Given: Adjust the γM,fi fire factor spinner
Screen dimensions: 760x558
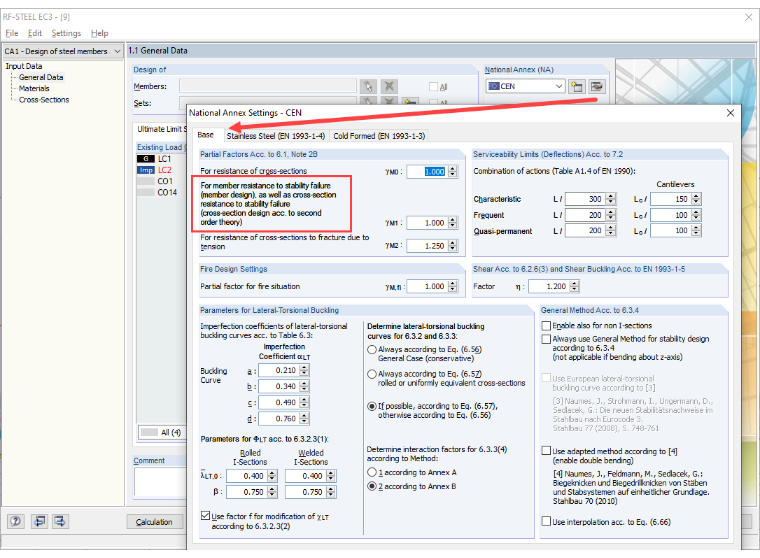Looking at the screenshot, I should click(x=453, y=287).
